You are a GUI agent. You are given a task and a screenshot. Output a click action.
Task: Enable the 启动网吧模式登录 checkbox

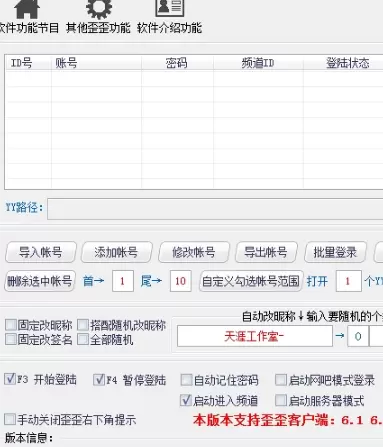point(281,380)
